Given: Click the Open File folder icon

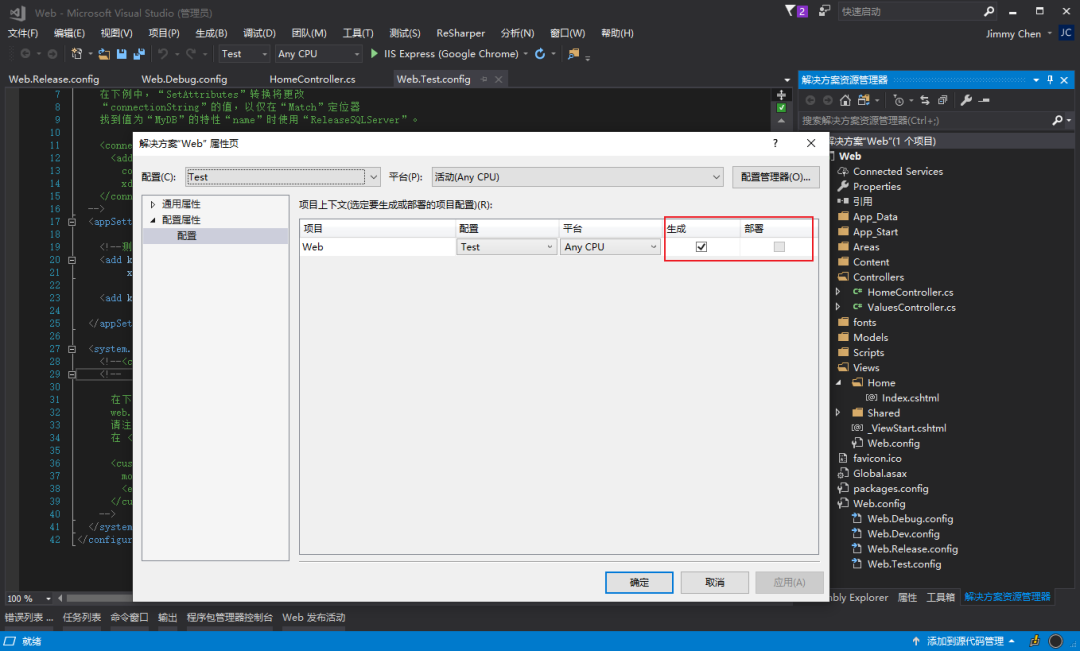Looking at the screenshot, I should [104, 54].
